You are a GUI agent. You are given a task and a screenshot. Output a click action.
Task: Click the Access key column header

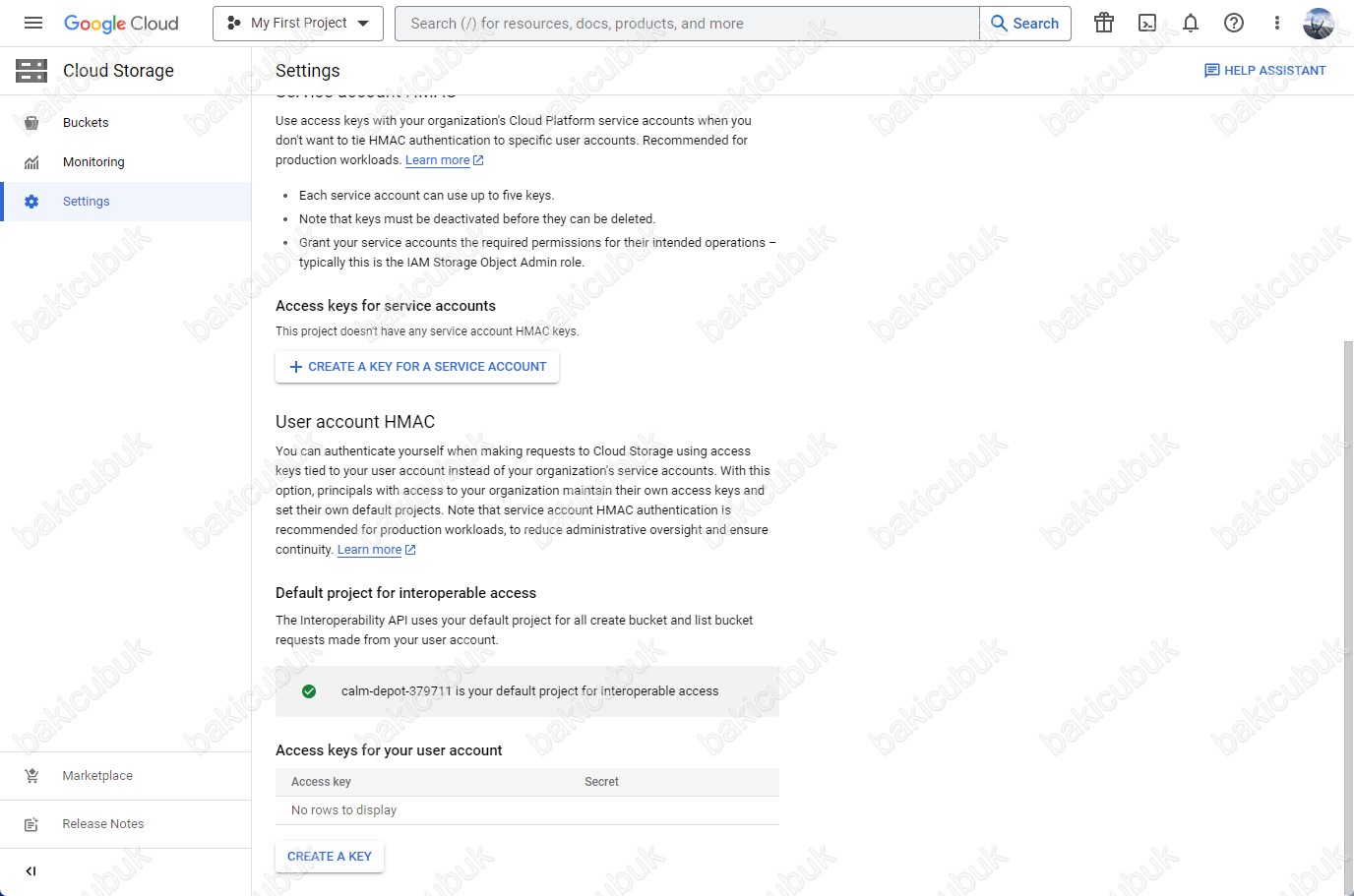coord(321,782)
